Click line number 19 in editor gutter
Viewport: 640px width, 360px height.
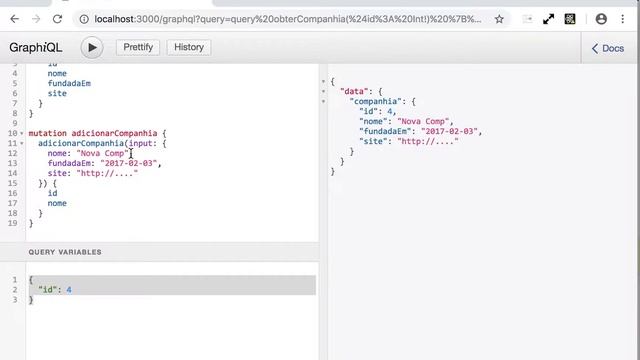13,223
